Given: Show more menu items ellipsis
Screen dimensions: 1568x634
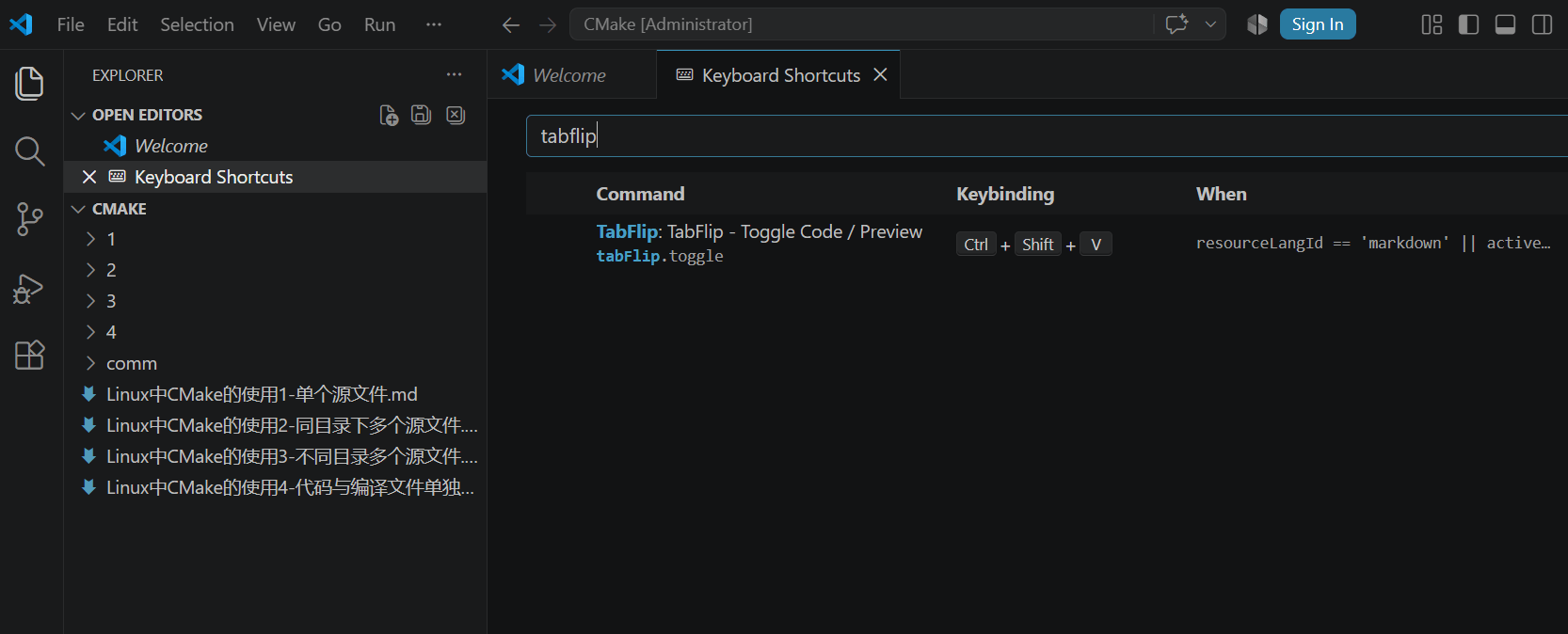Looking at the screenshot, I should 434,24.
